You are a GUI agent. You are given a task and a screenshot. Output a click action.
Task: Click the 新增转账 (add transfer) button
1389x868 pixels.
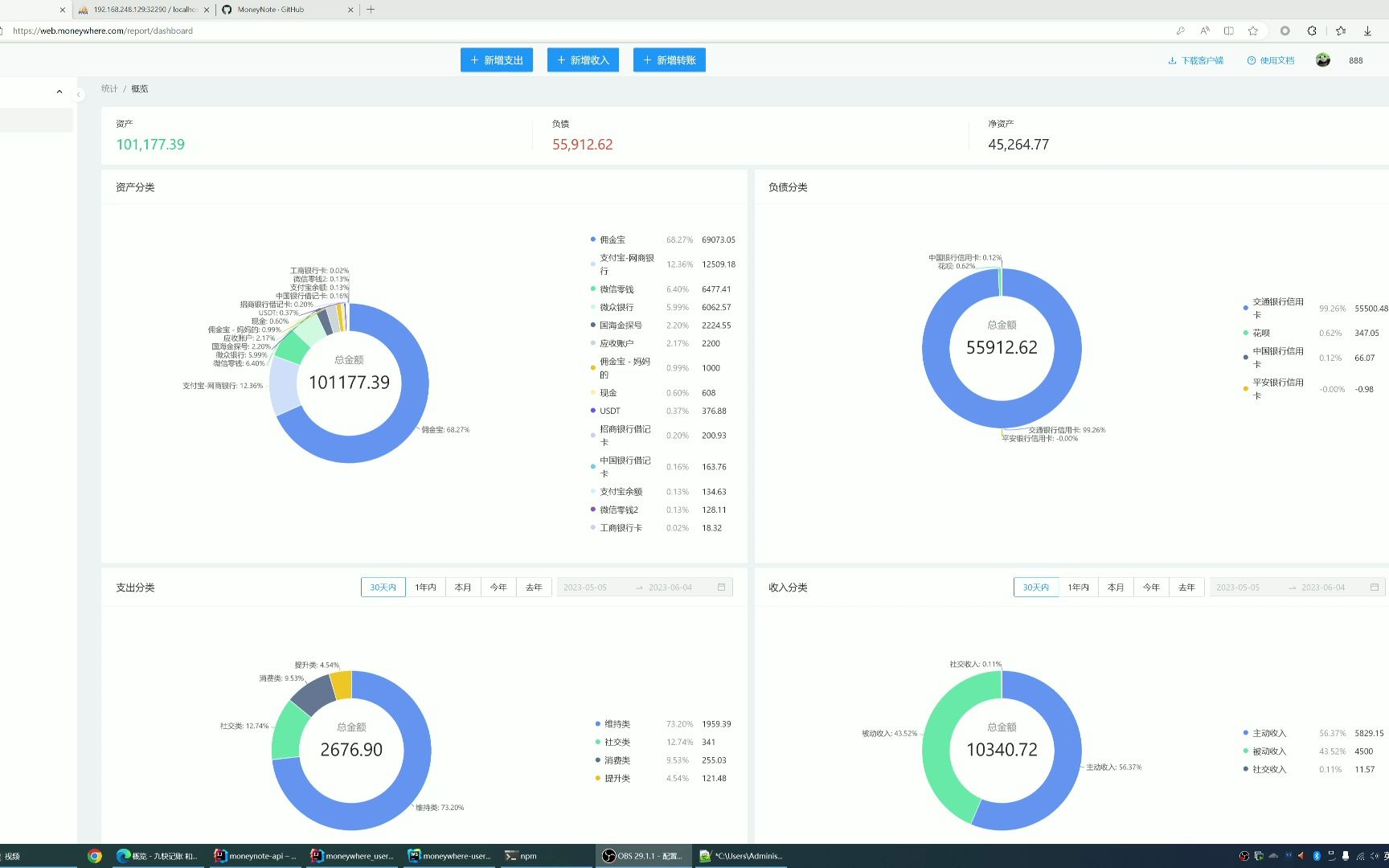pyautogui.click(x=670, y=60)
